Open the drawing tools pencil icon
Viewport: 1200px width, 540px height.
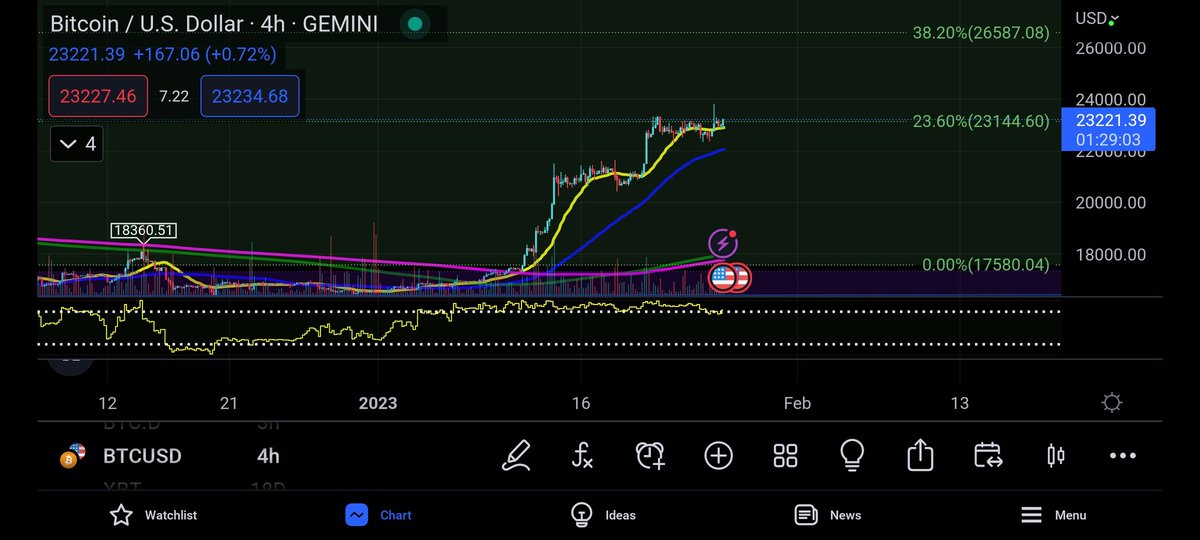click(516, 456)
